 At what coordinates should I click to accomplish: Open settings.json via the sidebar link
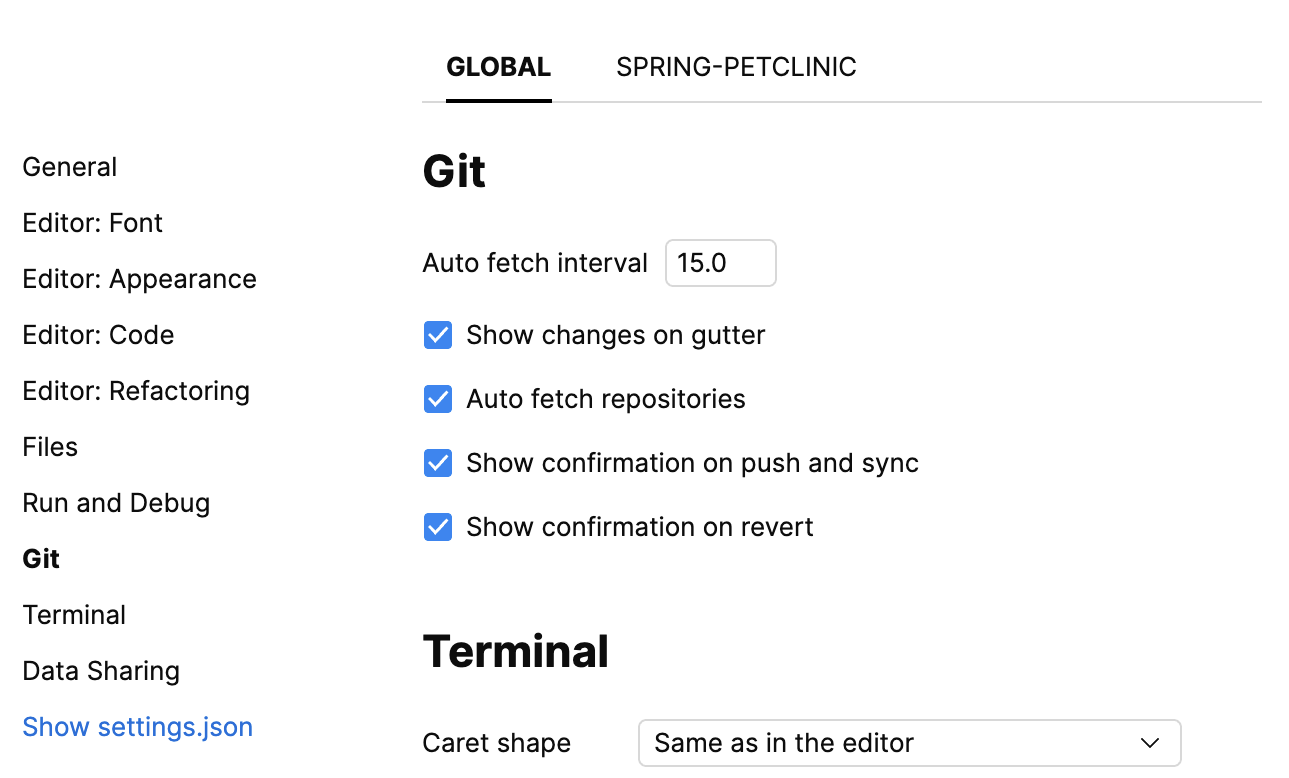click(137, 727)
